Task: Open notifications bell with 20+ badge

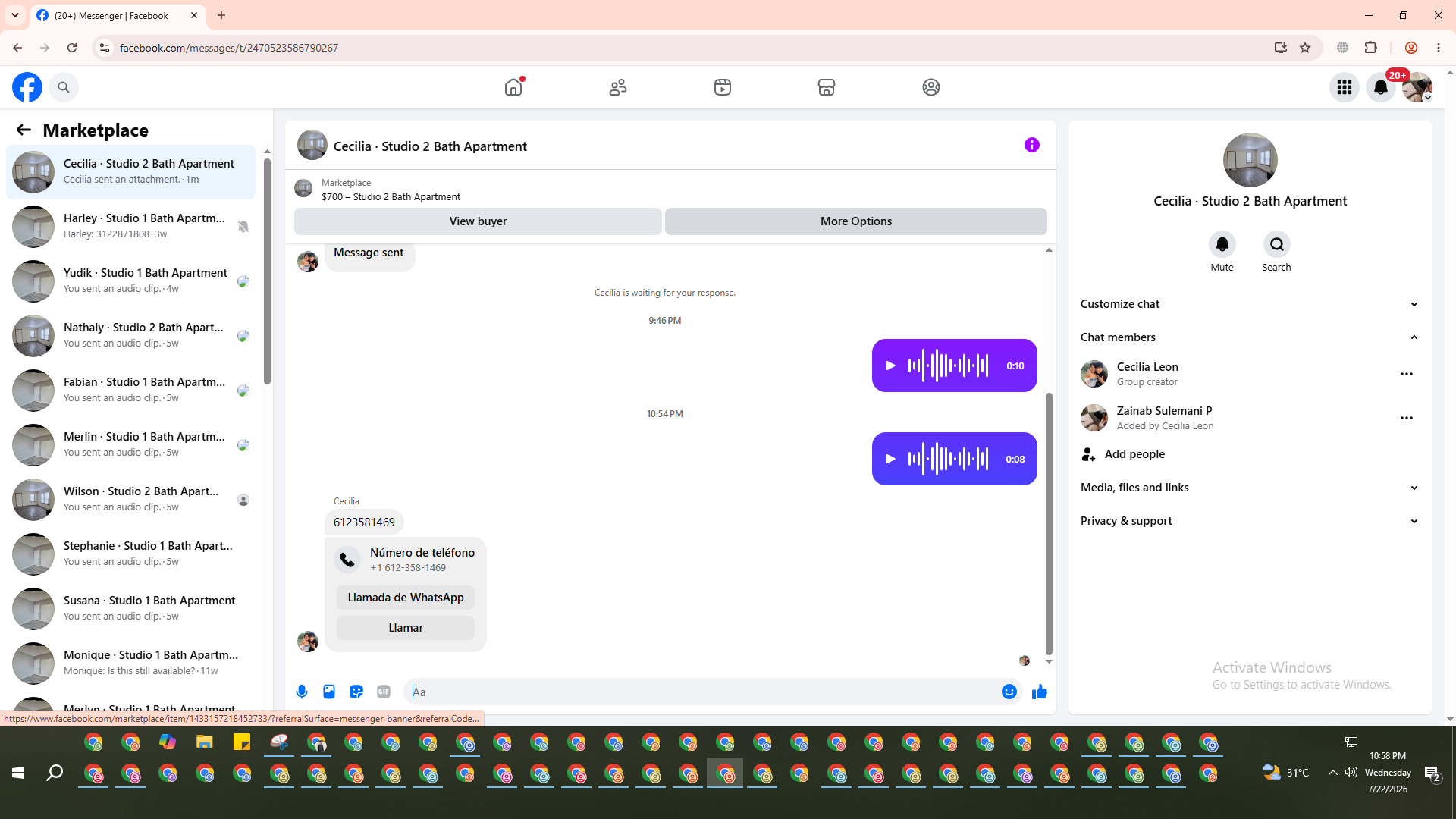Action: tap(1381, 87)
